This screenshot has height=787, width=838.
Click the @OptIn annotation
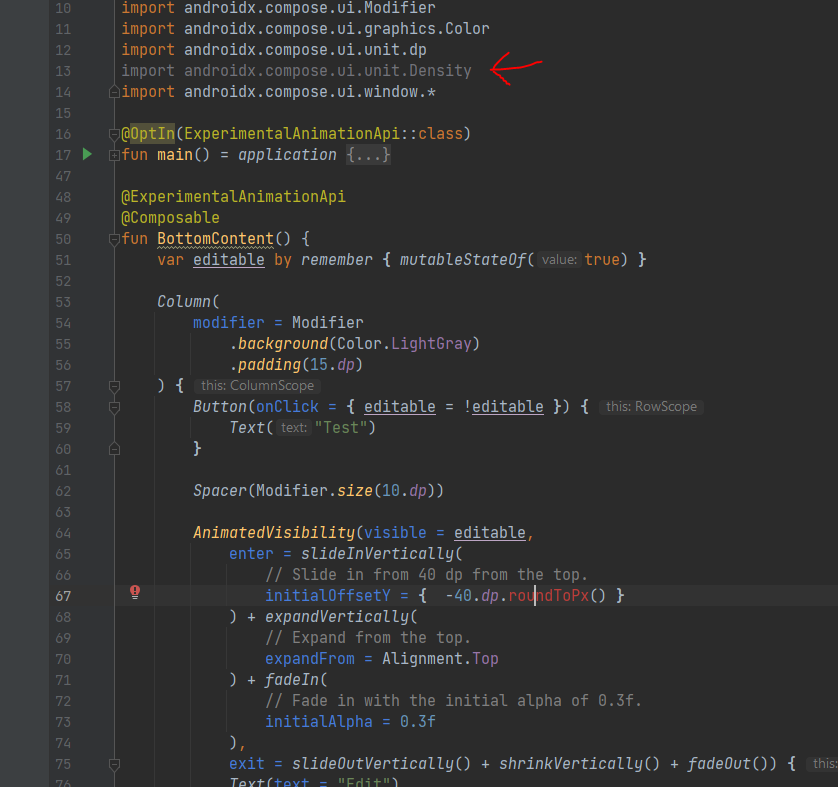(148, 134)
